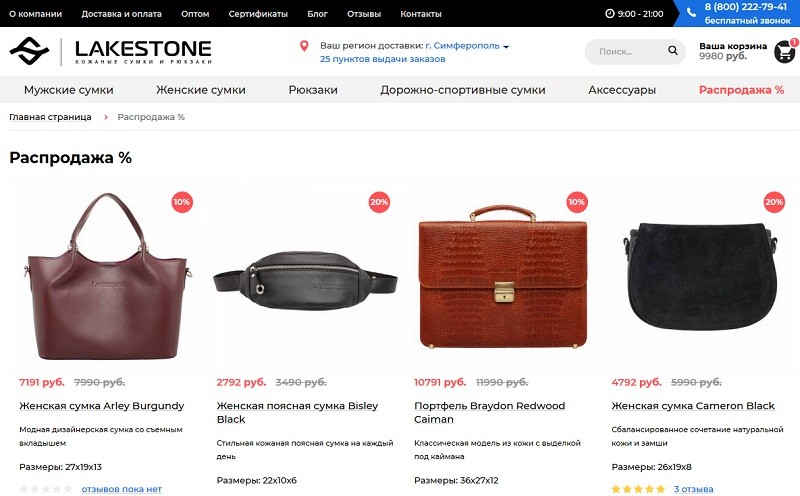Click the phone icon in header
Viewport: 800px width, 496px height.
click(x=691, y=8)
